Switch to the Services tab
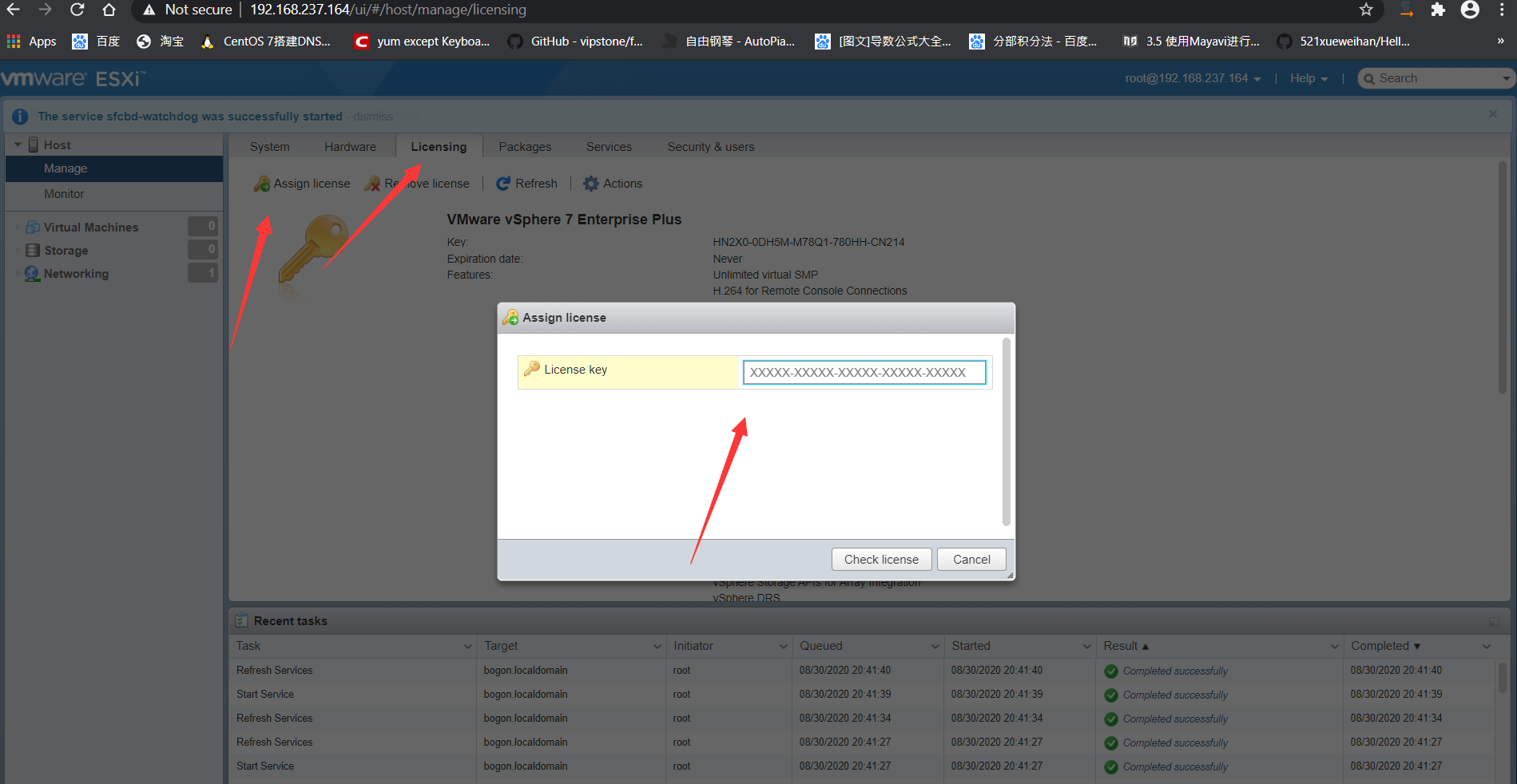The height and width of the screenshot is (784, 1517). (609, 147)
